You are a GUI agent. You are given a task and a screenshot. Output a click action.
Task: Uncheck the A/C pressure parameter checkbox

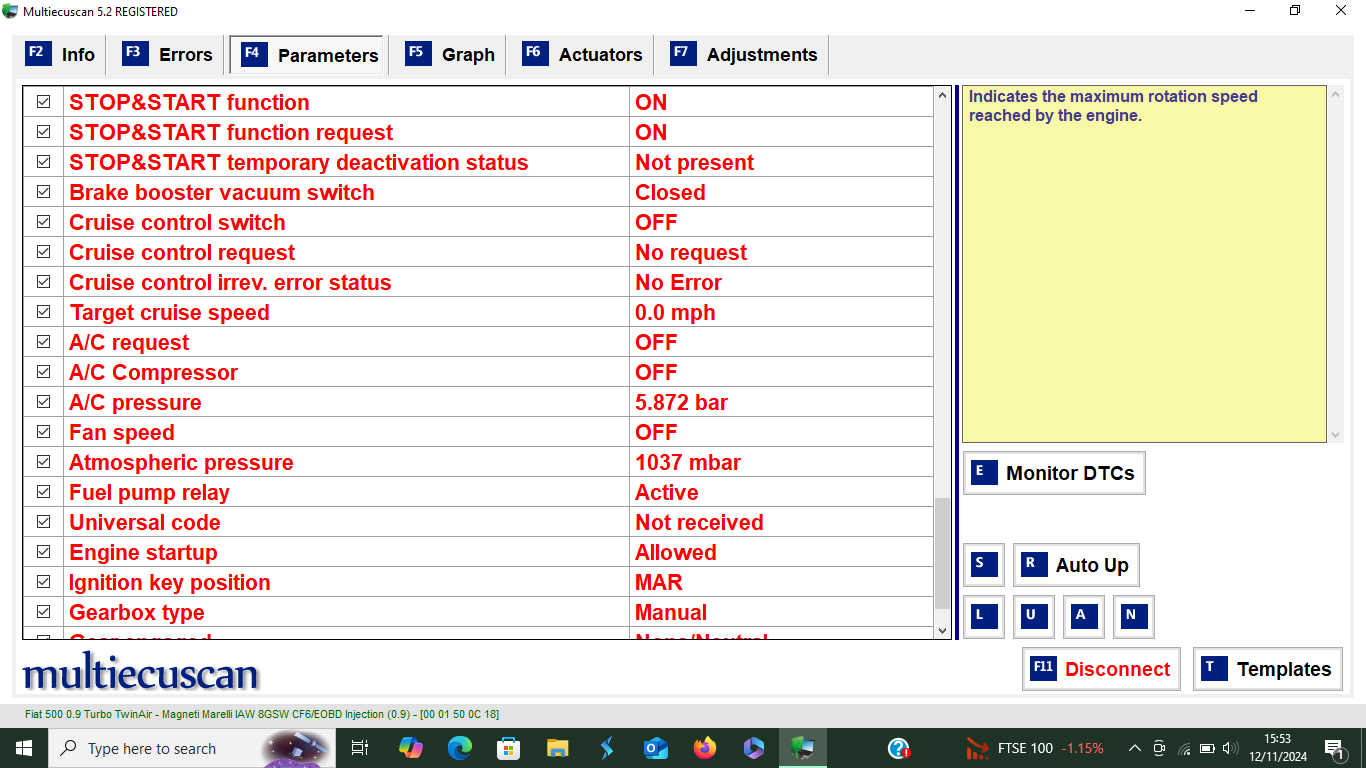point(44,402)
